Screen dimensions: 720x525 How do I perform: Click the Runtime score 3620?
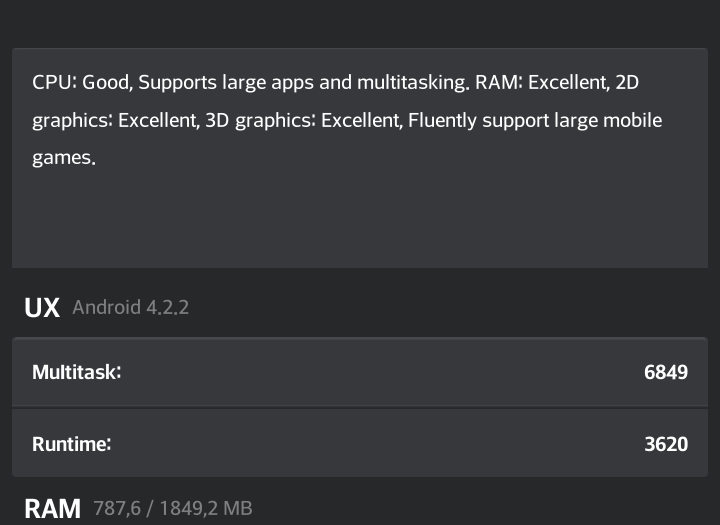point(666,443)
